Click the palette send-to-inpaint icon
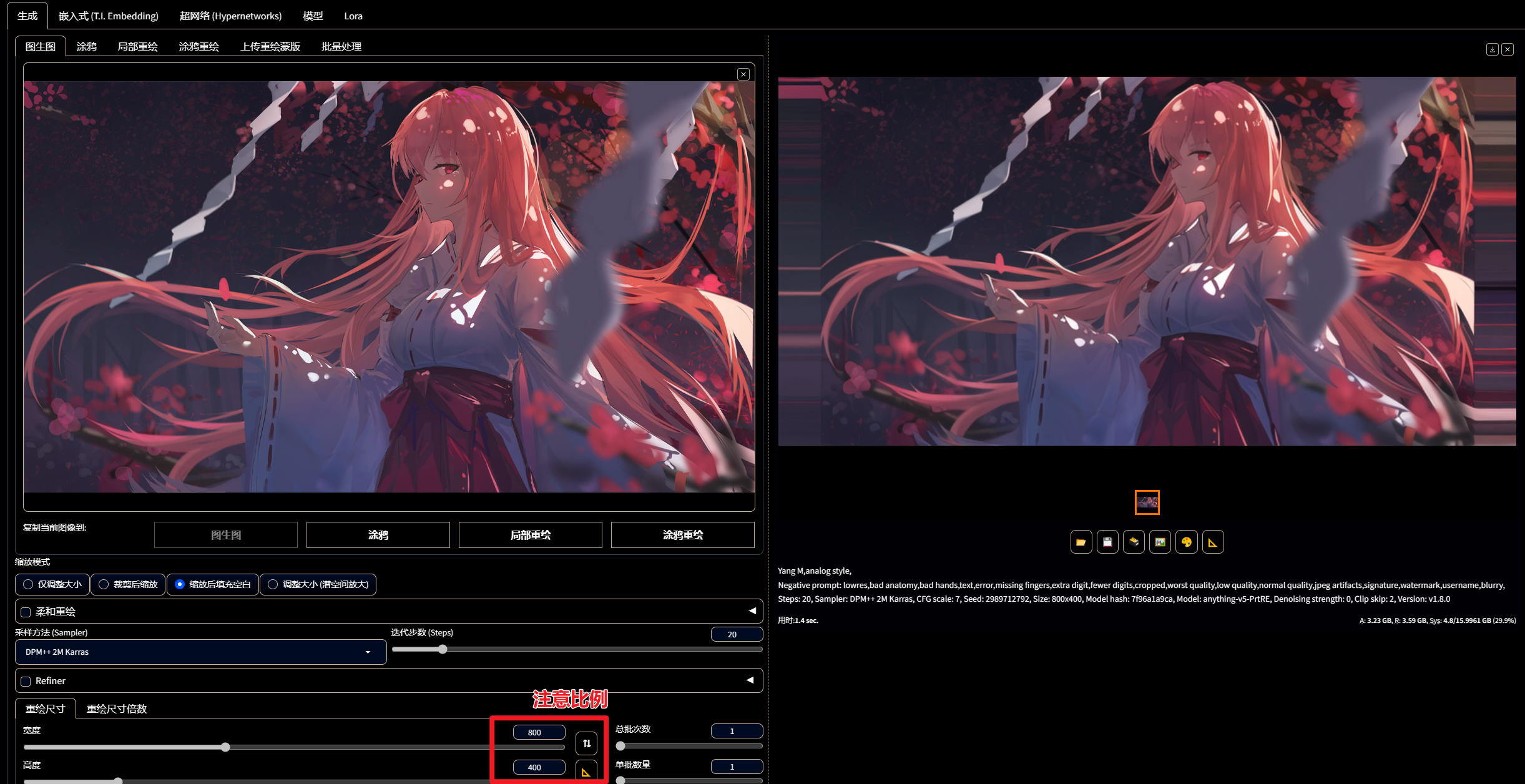This screenshot has height=784, width=1525. [x=1187, y=542]
